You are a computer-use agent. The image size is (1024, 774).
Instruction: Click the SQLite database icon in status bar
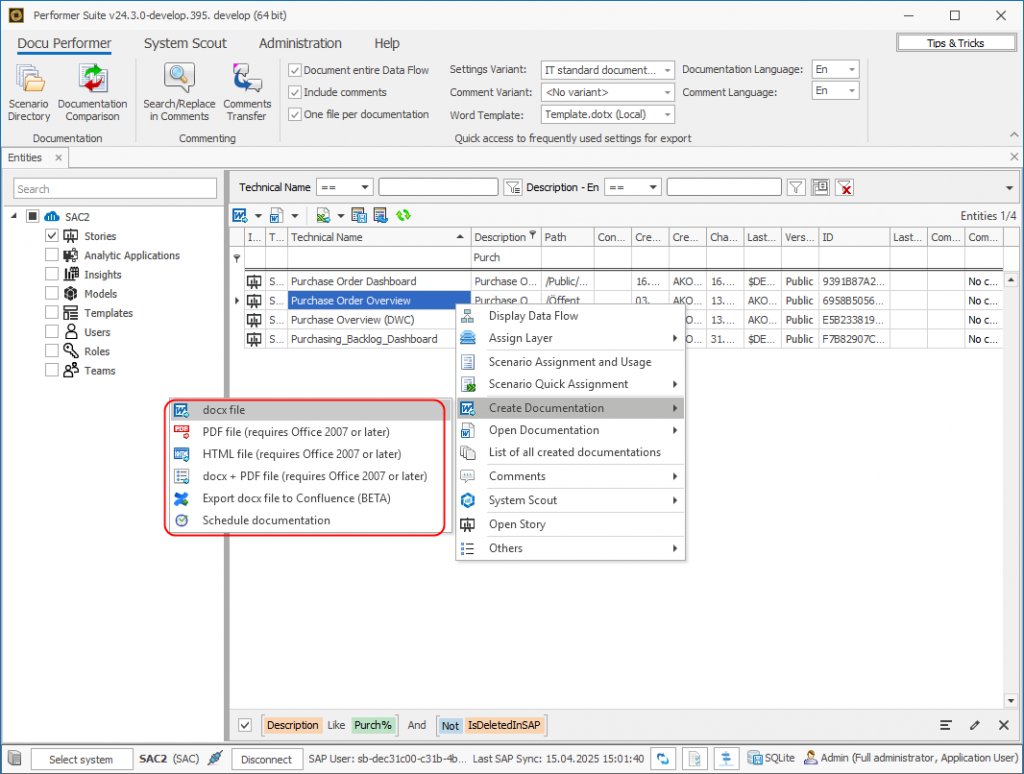click(757, 759)
